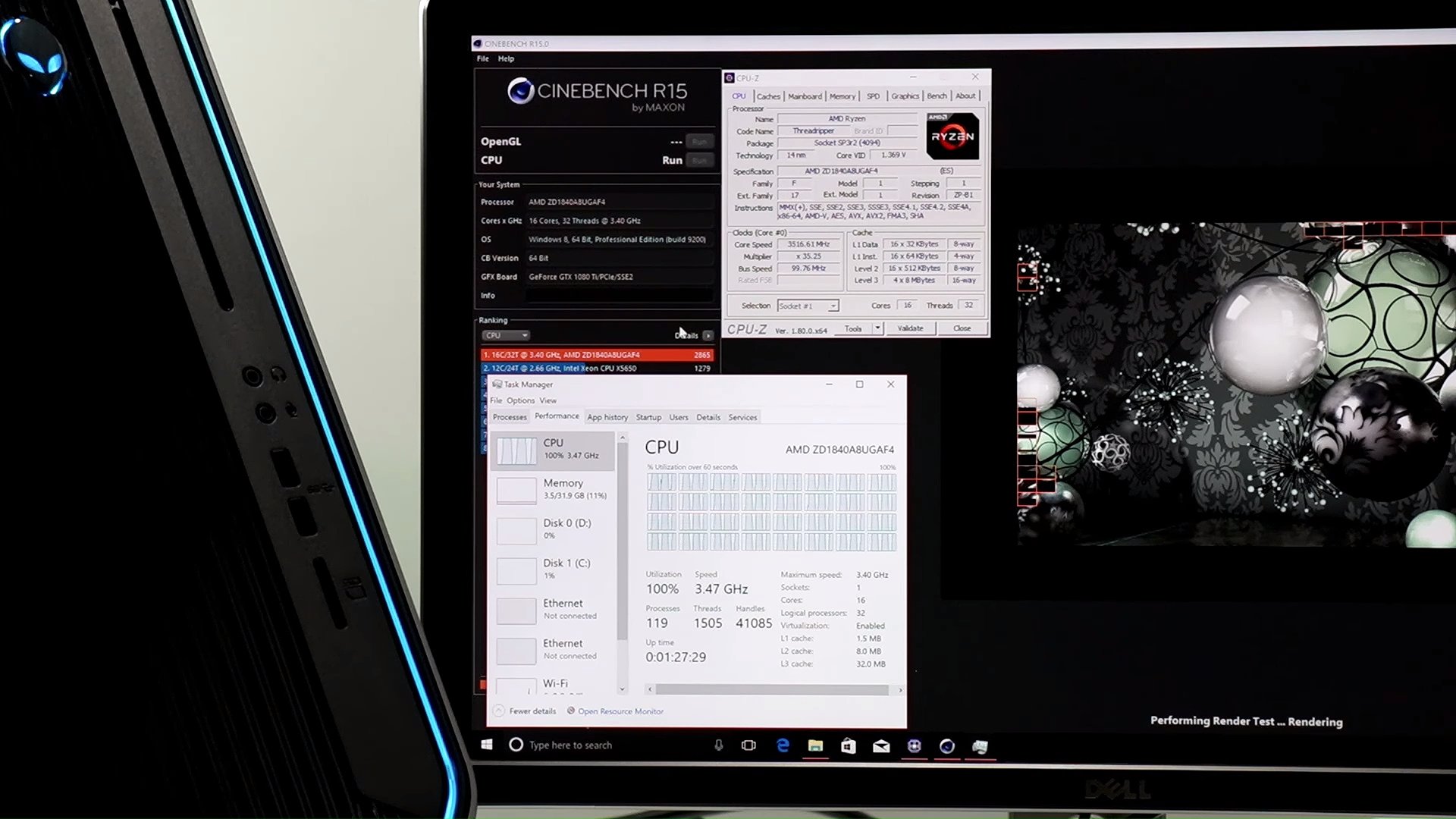Click Task Manager sidebar scroll down arrow
This screenshot has width=1456, height=819.
[622, 689]
